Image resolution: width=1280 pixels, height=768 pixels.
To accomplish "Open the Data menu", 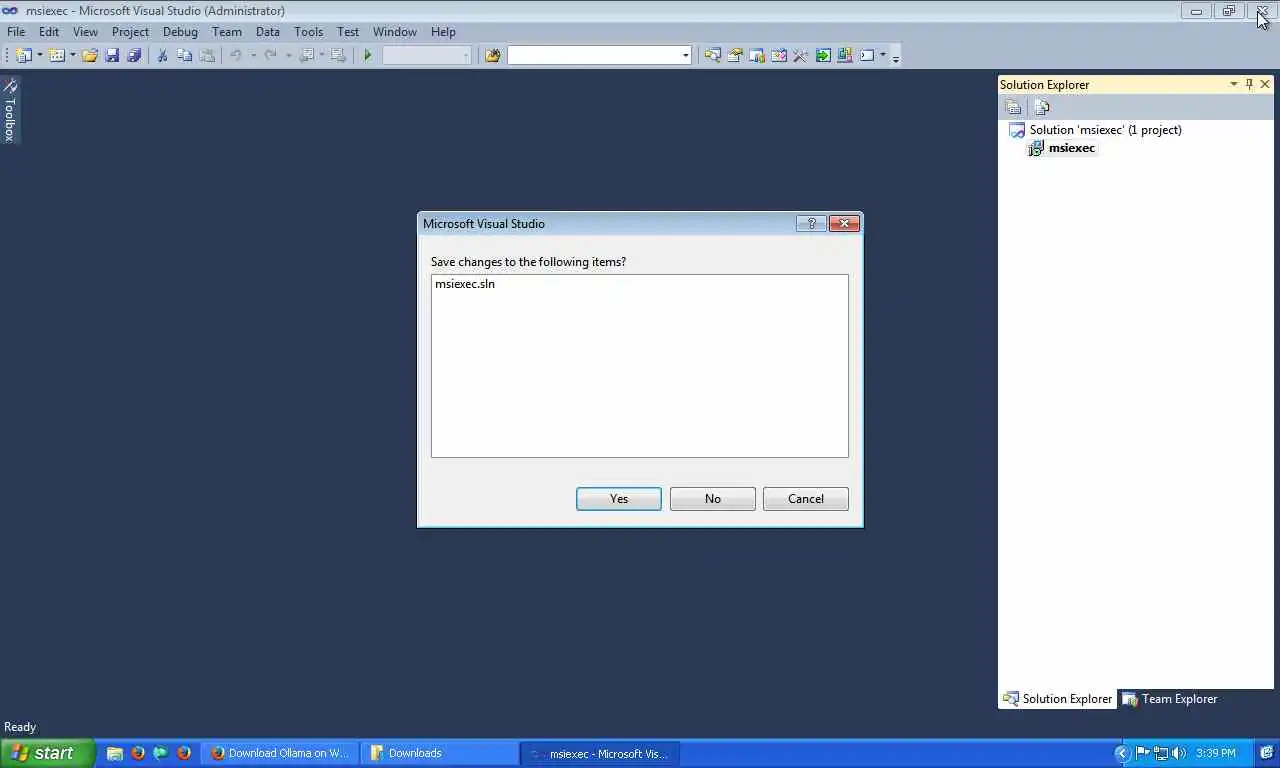I will click(268, 32).
